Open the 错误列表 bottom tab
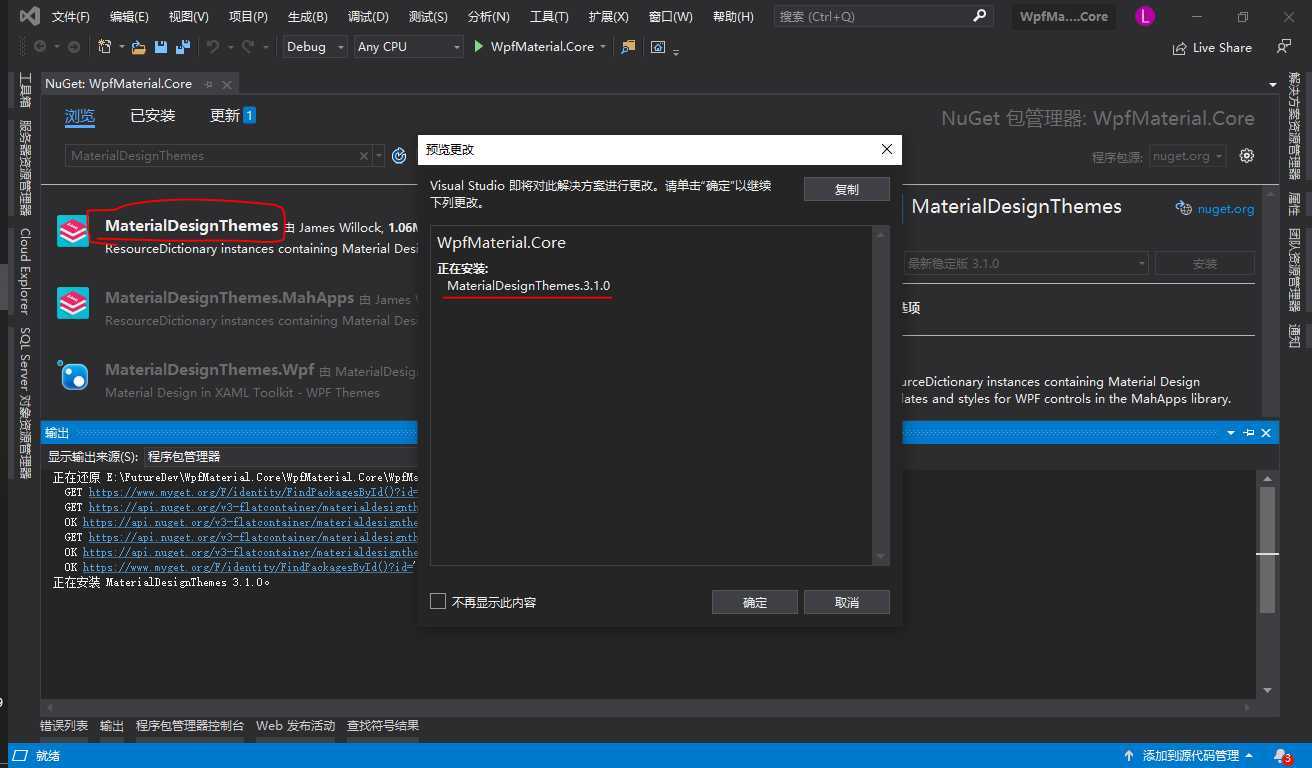Screen dimensions: 1312x768 64,726
